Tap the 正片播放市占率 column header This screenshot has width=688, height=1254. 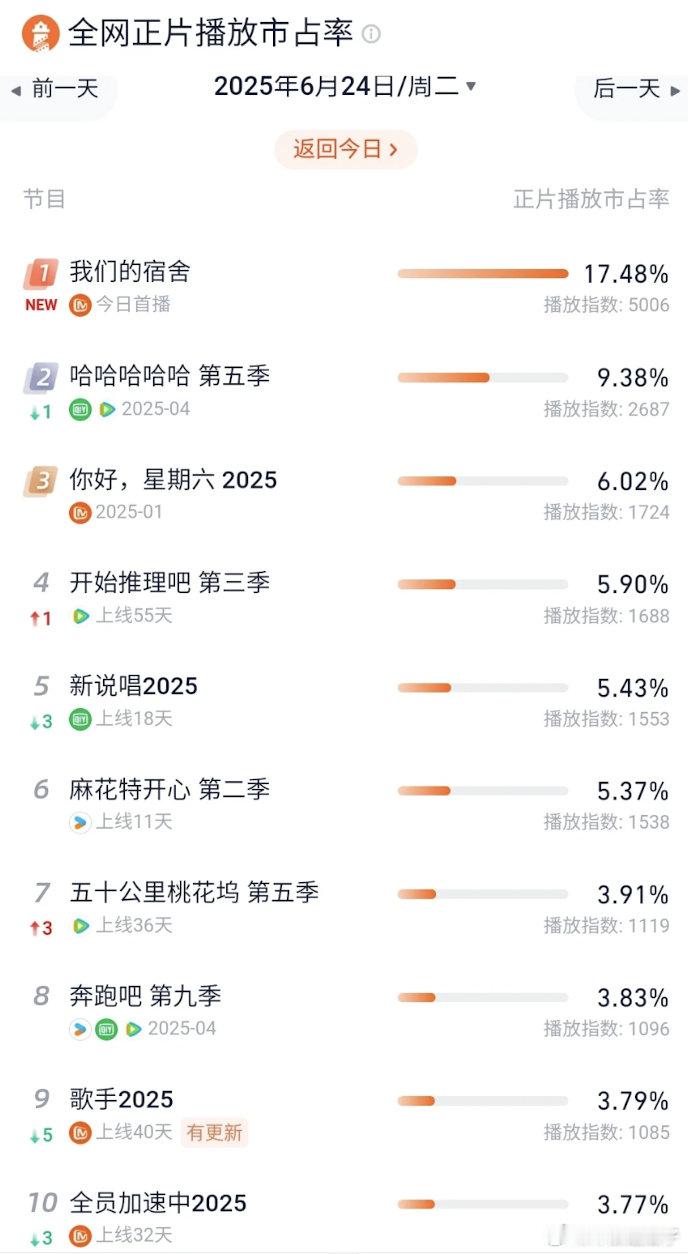[x=591, y=199]
